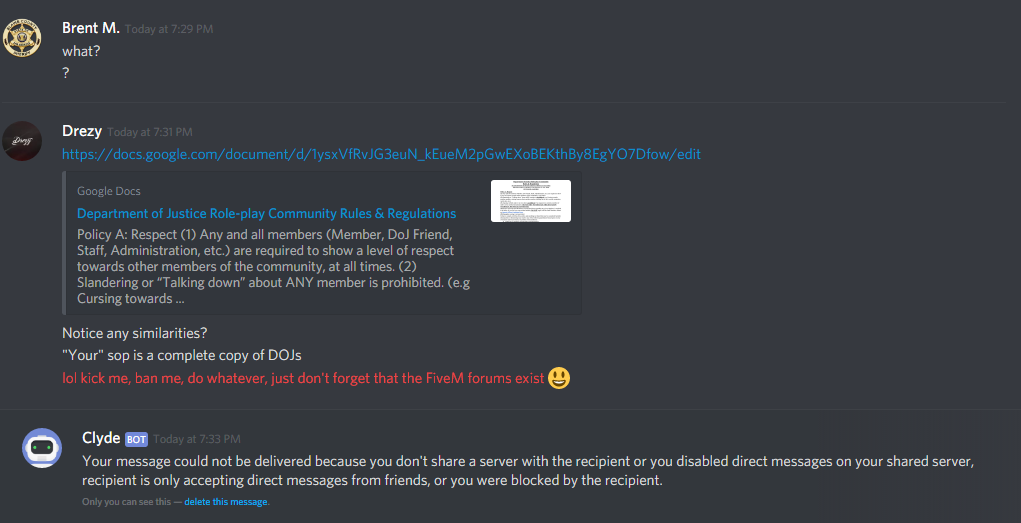Click the timestamp Today at 7:29 PM
Viewport: 1021px width, 523px height.
(x=169, y=29)
